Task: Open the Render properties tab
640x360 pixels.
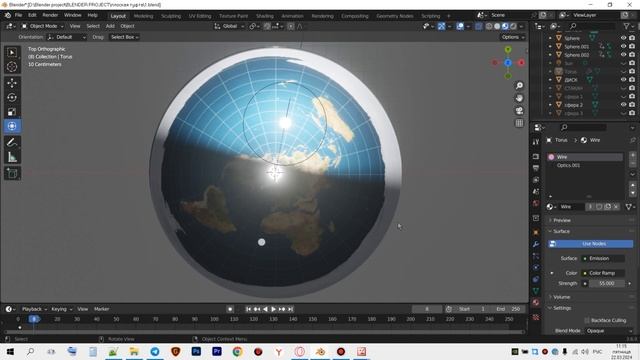Action: (536, 157)
